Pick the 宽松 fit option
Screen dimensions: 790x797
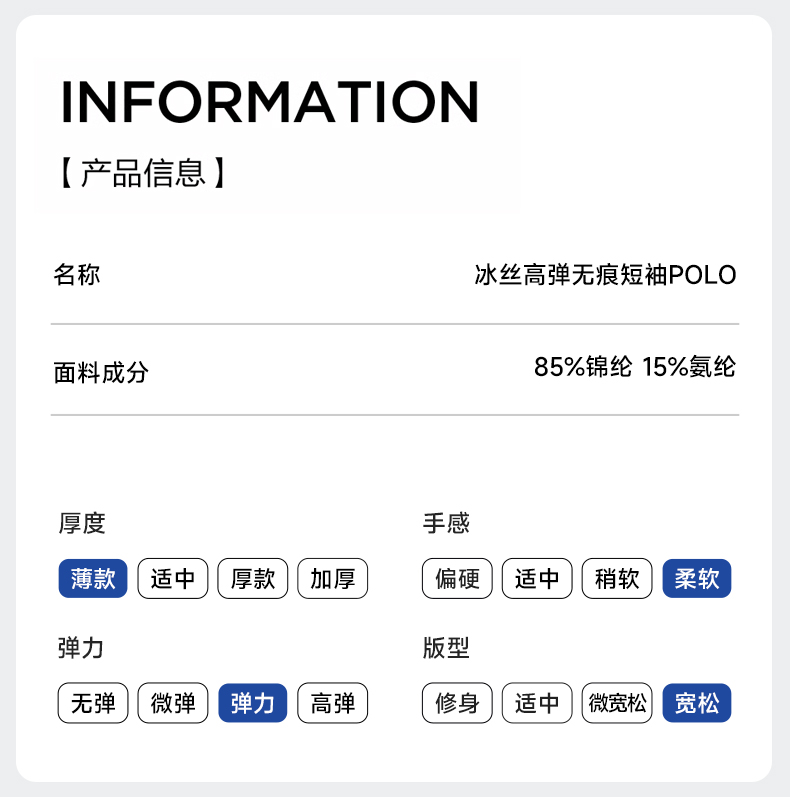point(697,703)
